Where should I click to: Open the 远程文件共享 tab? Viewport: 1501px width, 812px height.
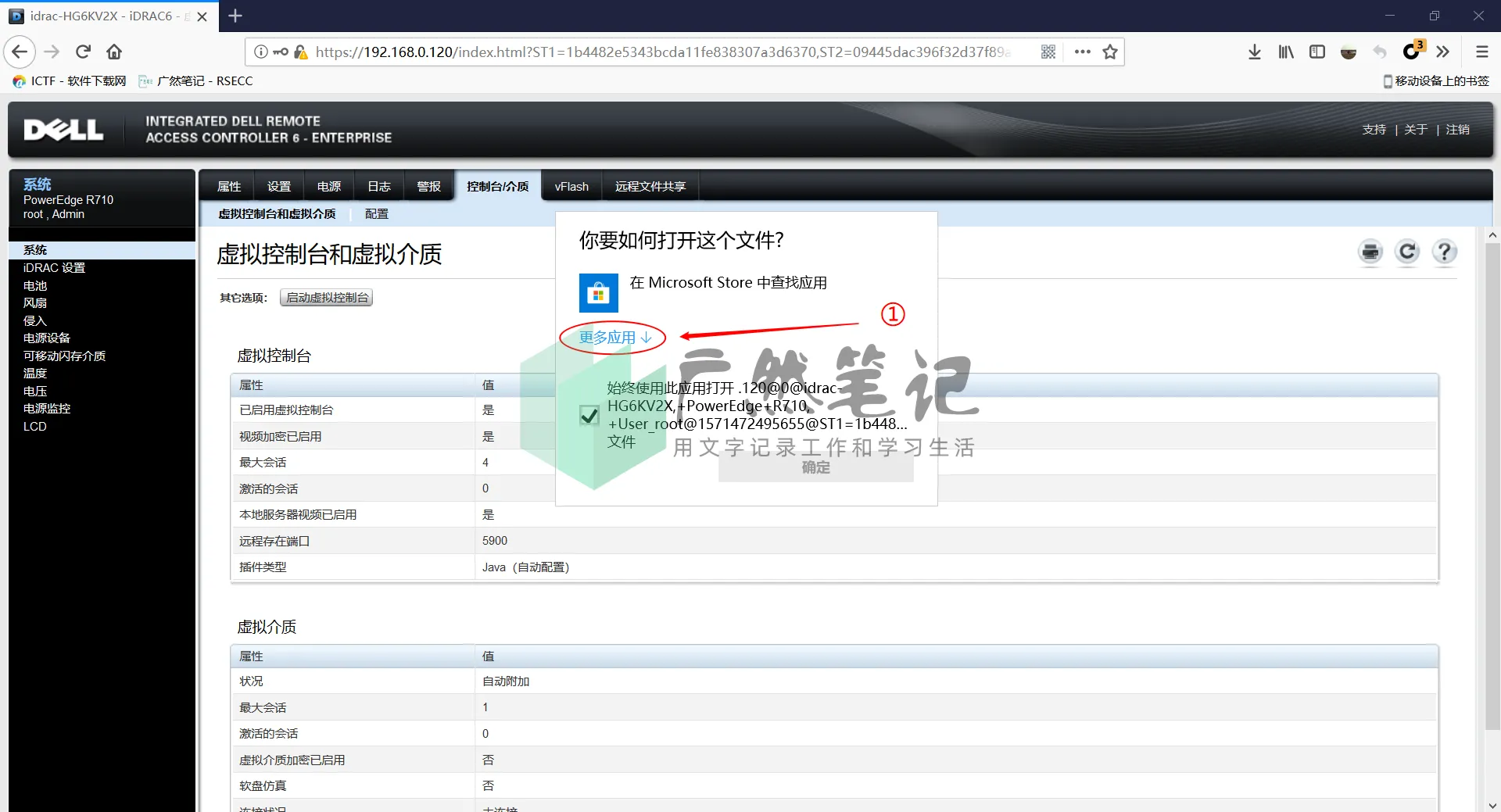pos(650,187)
